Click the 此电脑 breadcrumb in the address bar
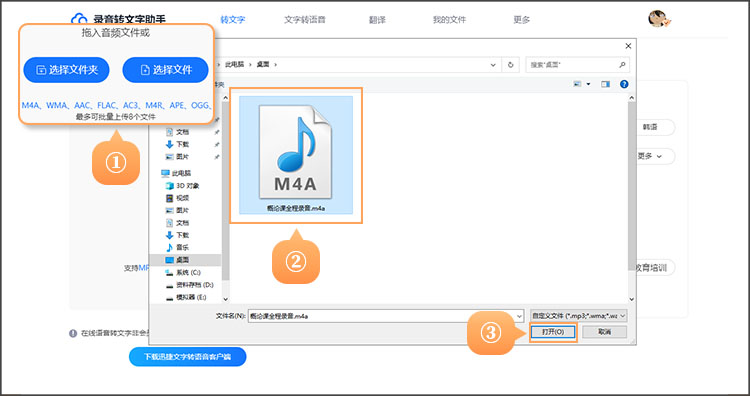 (234, 65)
